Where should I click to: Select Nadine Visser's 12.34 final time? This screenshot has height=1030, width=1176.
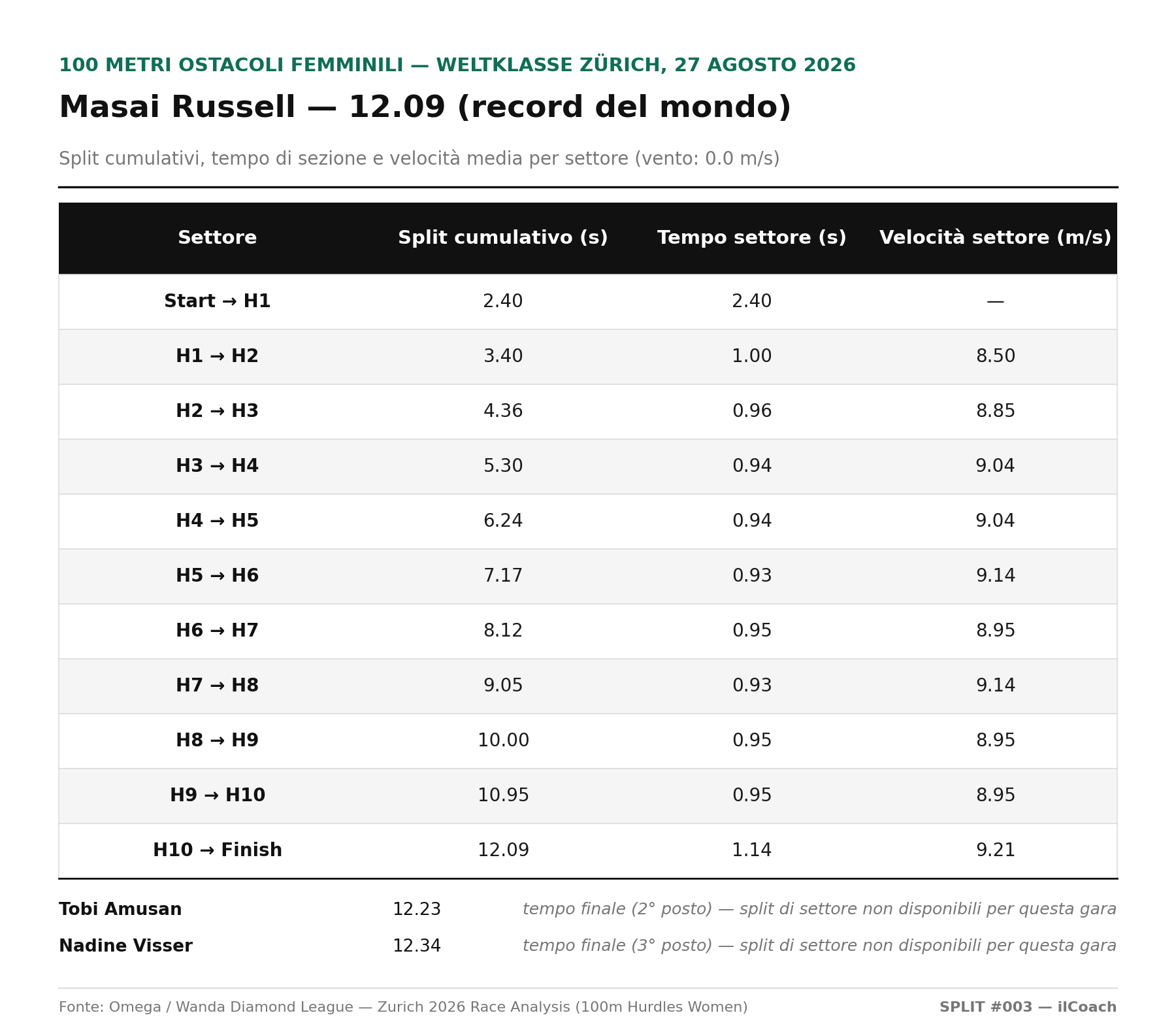coord(417,946)
